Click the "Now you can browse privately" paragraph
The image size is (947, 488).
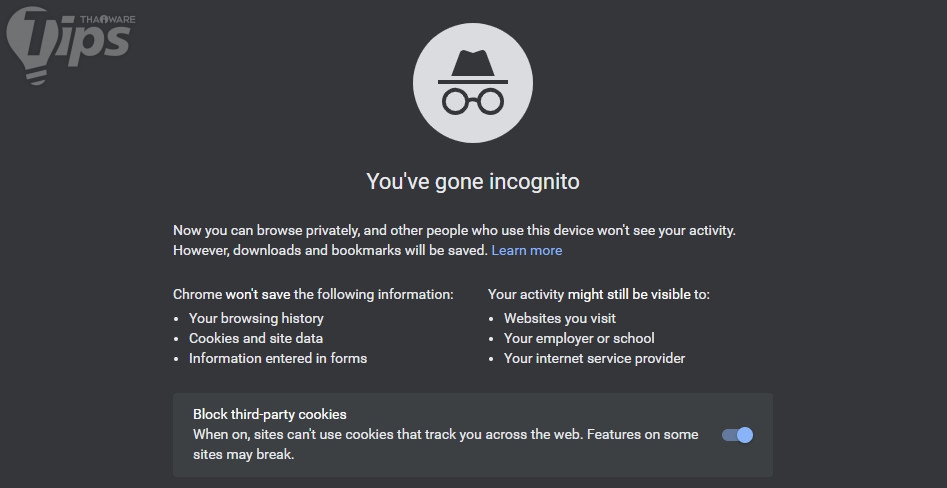[x=454, y=230]
